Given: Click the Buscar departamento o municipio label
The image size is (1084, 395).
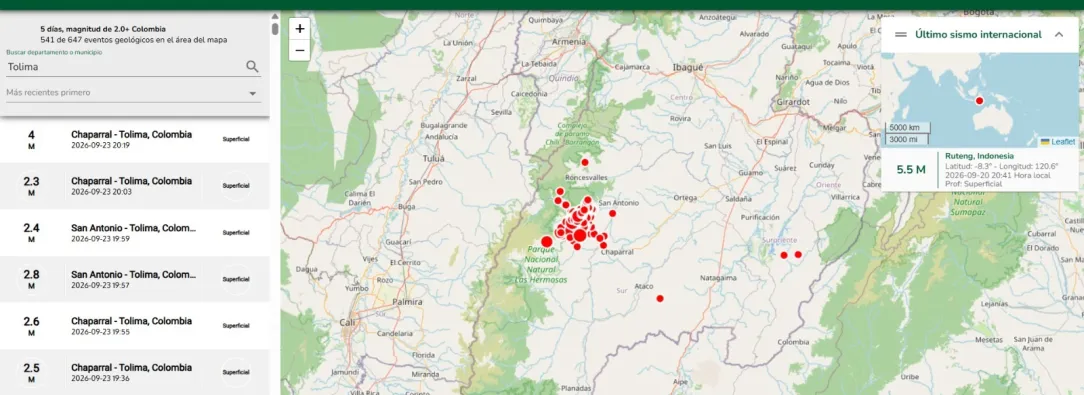Looking at the screenshot, I should click(54, 53).
